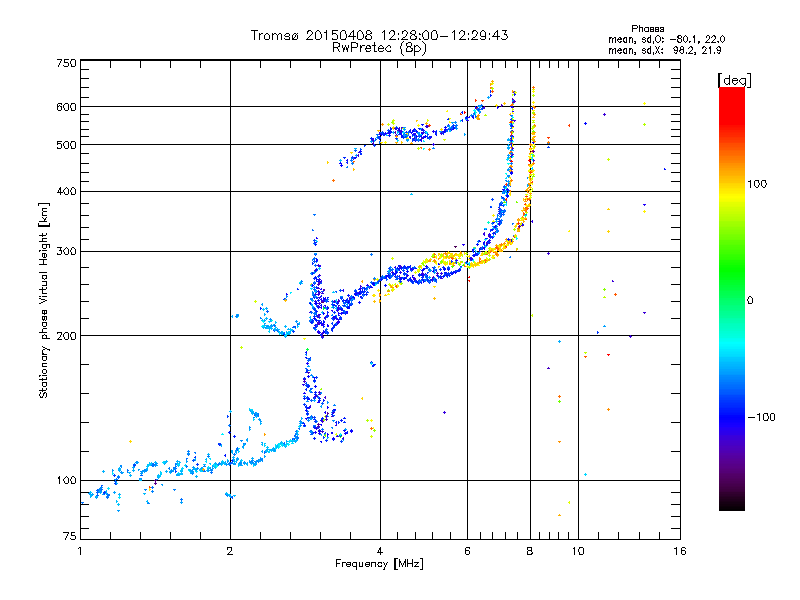The width and height of the screenshot is (800, 600).
Task: Click the plot title 'Tromsø 20150408 12:28:00-12:29:43'
Action: click(379, 35)
